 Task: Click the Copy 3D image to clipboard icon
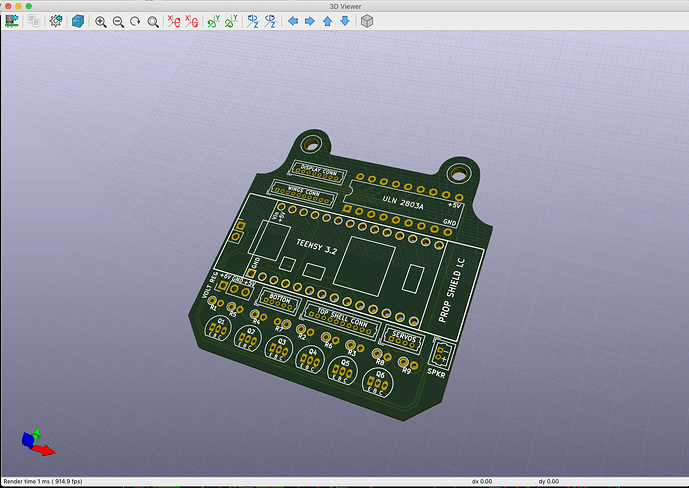click(x=33, y=21)
